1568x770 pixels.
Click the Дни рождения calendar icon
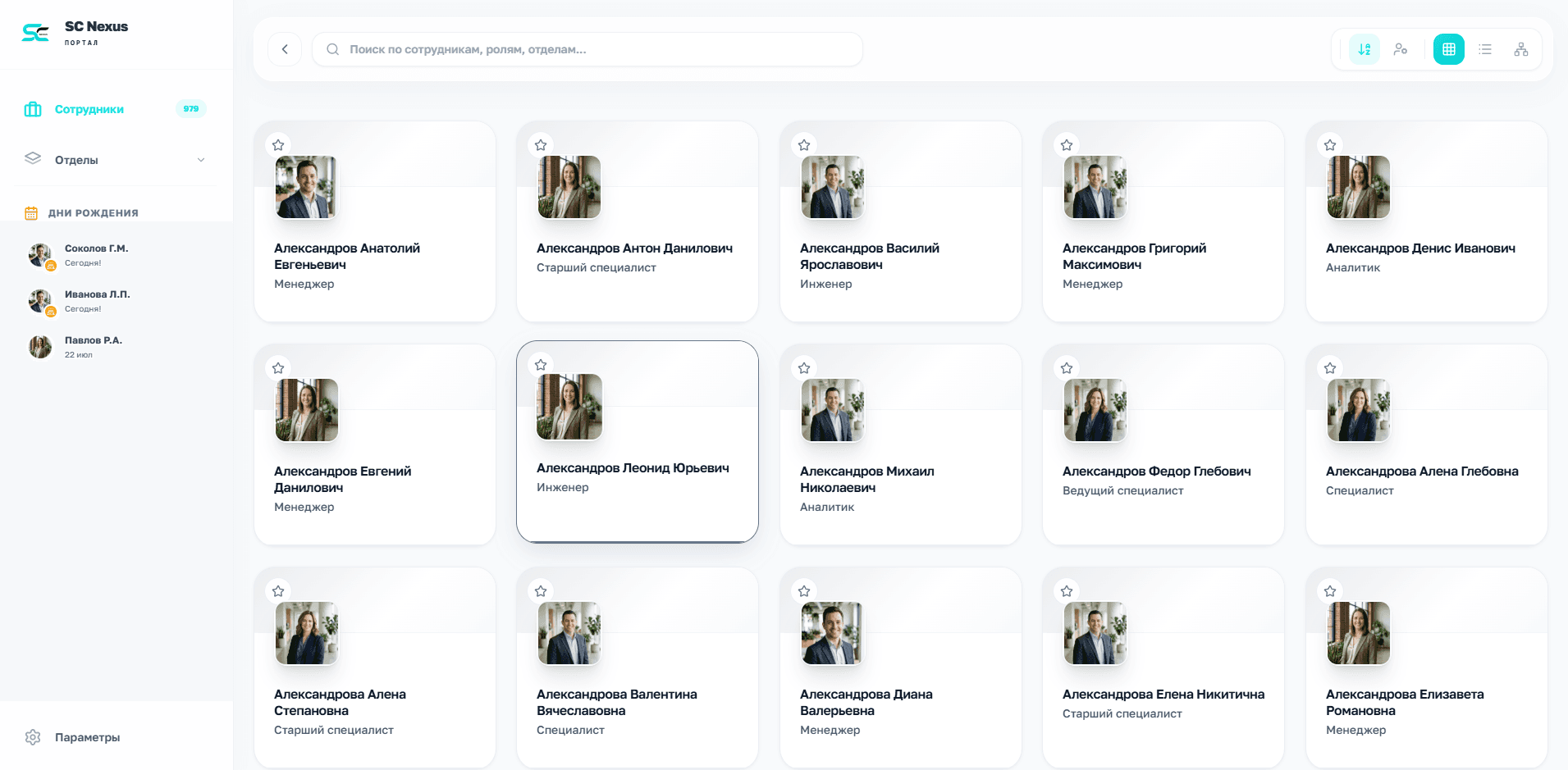coord(31,213)
